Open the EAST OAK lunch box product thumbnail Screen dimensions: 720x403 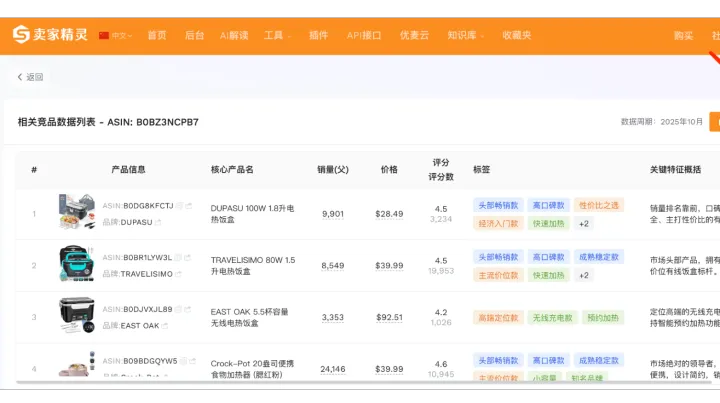point(77,314)
